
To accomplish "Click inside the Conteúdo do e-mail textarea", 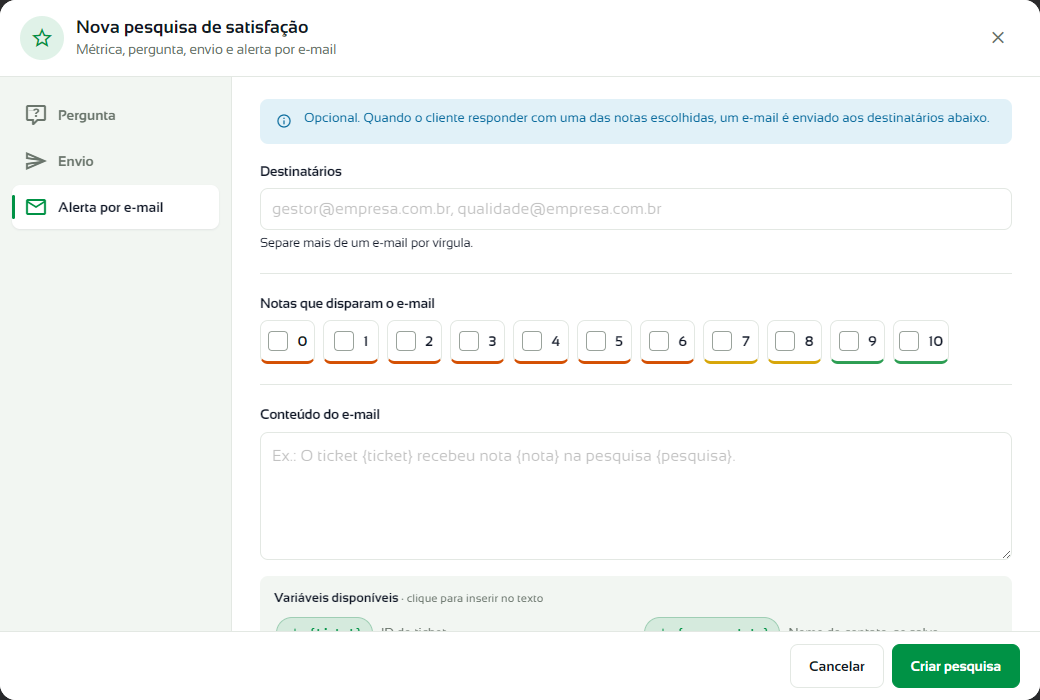I will [635, 496].
